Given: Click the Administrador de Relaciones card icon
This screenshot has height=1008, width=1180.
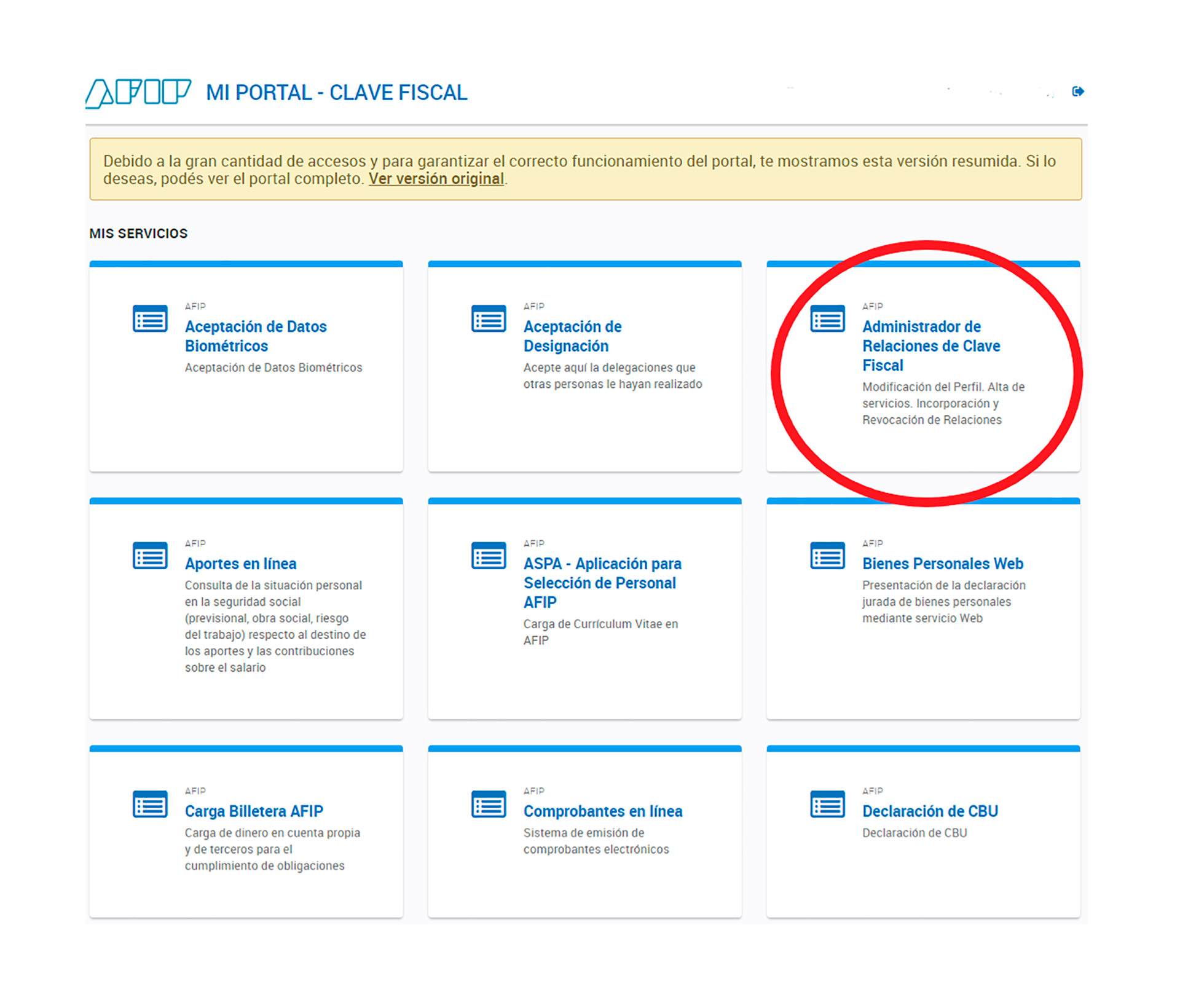Looking at the screenshot, I should [x=827, y=318].
